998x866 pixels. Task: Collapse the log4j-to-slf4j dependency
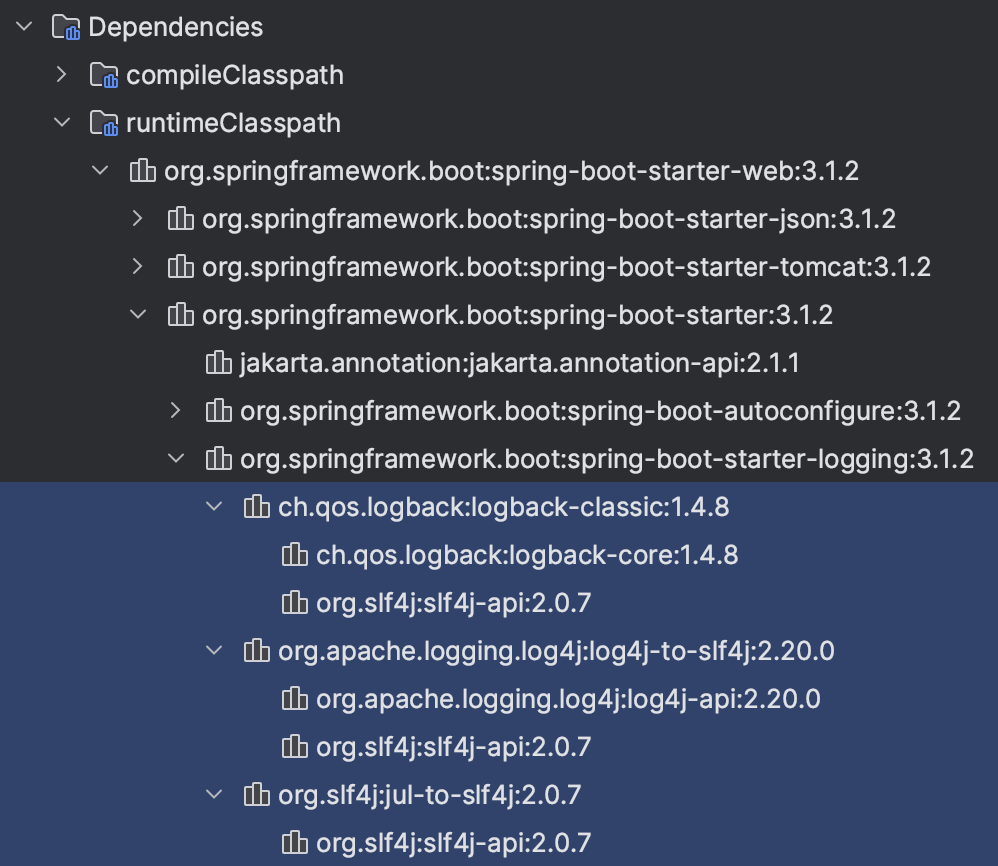tap(214, 651)
